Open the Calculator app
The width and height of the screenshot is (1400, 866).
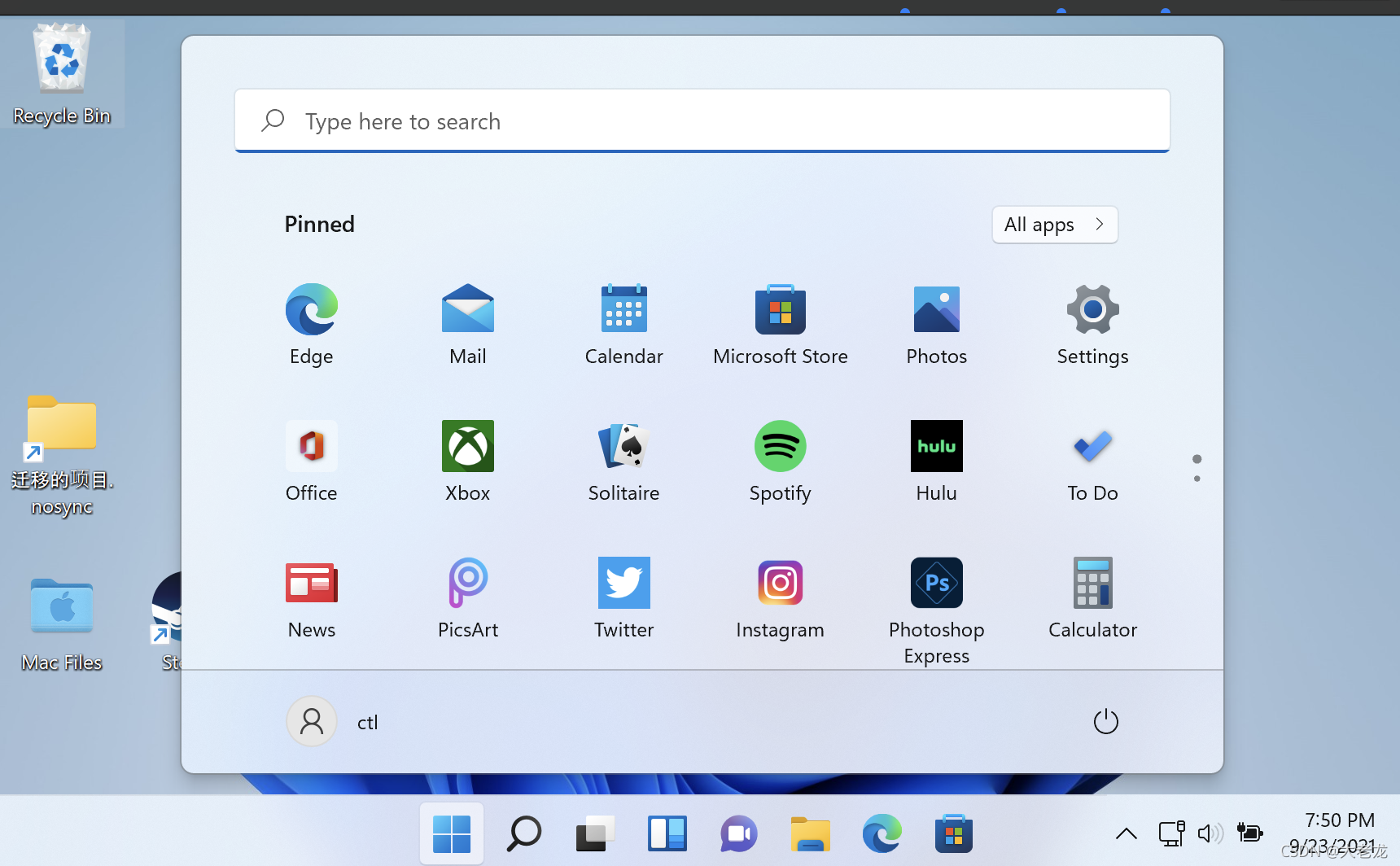(x=1093, y=598)
